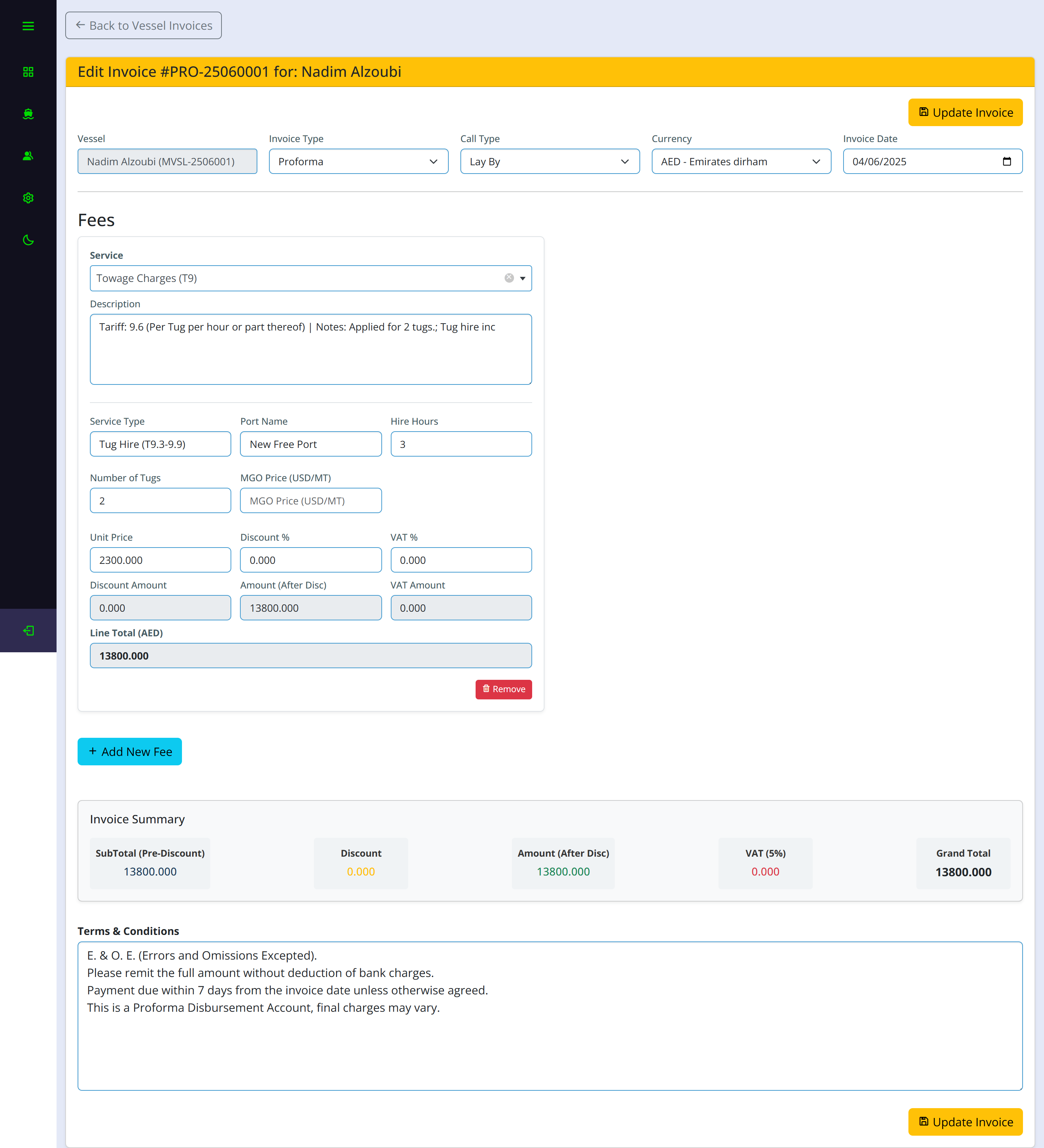
Task: Click the Hire Hours field
Action: [461, 444]
